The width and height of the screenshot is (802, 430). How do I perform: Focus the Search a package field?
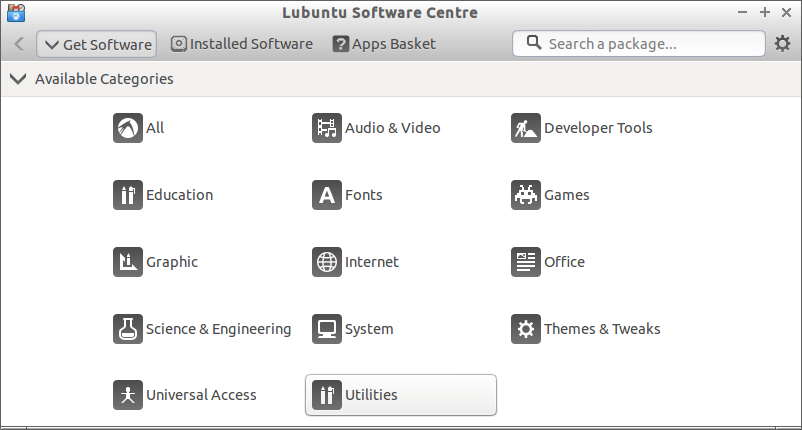tap(639, 43)
